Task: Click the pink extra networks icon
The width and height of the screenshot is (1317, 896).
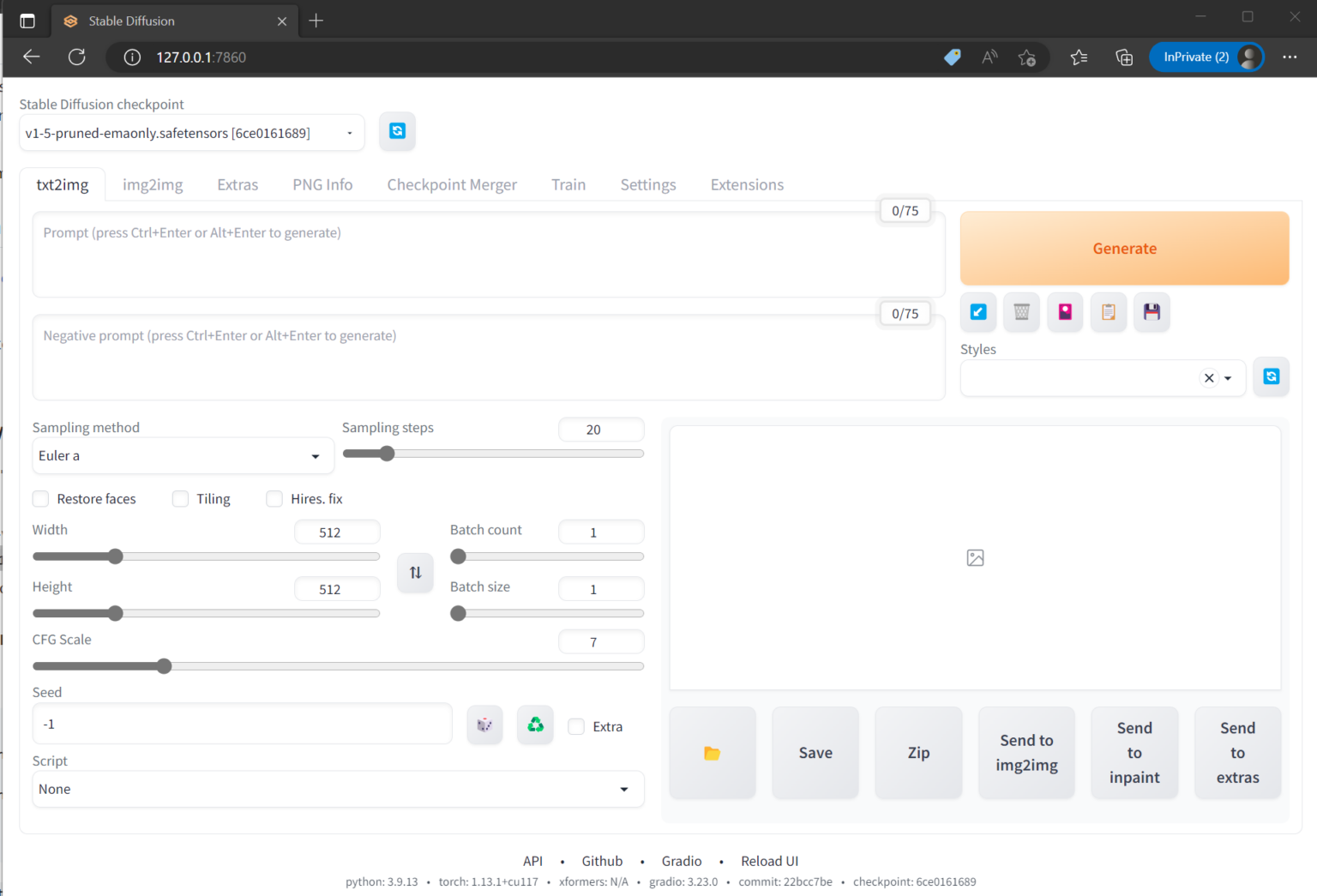Action: coord(1065,312)
